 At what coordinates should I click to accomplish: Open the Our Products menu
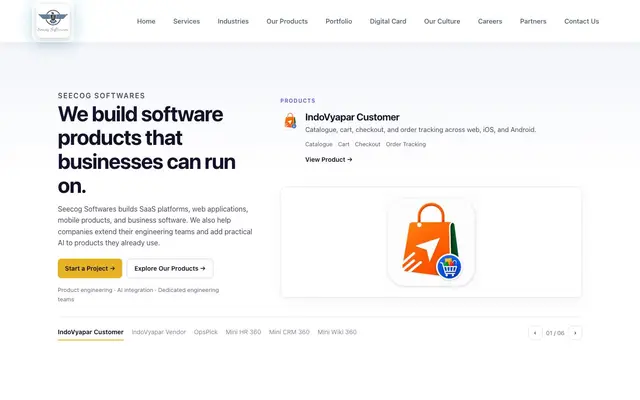pos(287,21)
